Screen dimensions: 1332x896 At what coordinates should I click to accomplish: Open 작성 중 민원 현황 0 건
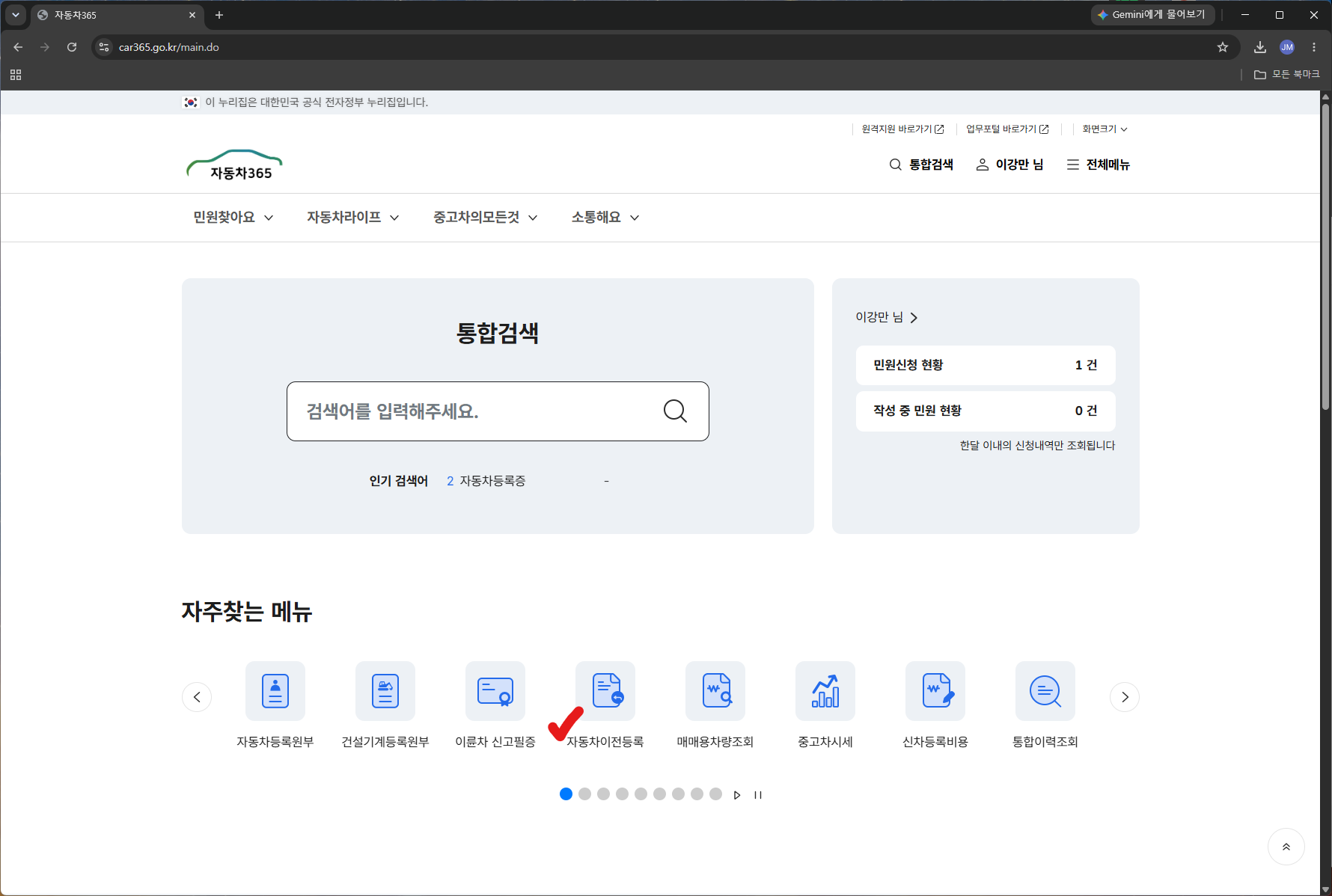click(x=986, y=411)
